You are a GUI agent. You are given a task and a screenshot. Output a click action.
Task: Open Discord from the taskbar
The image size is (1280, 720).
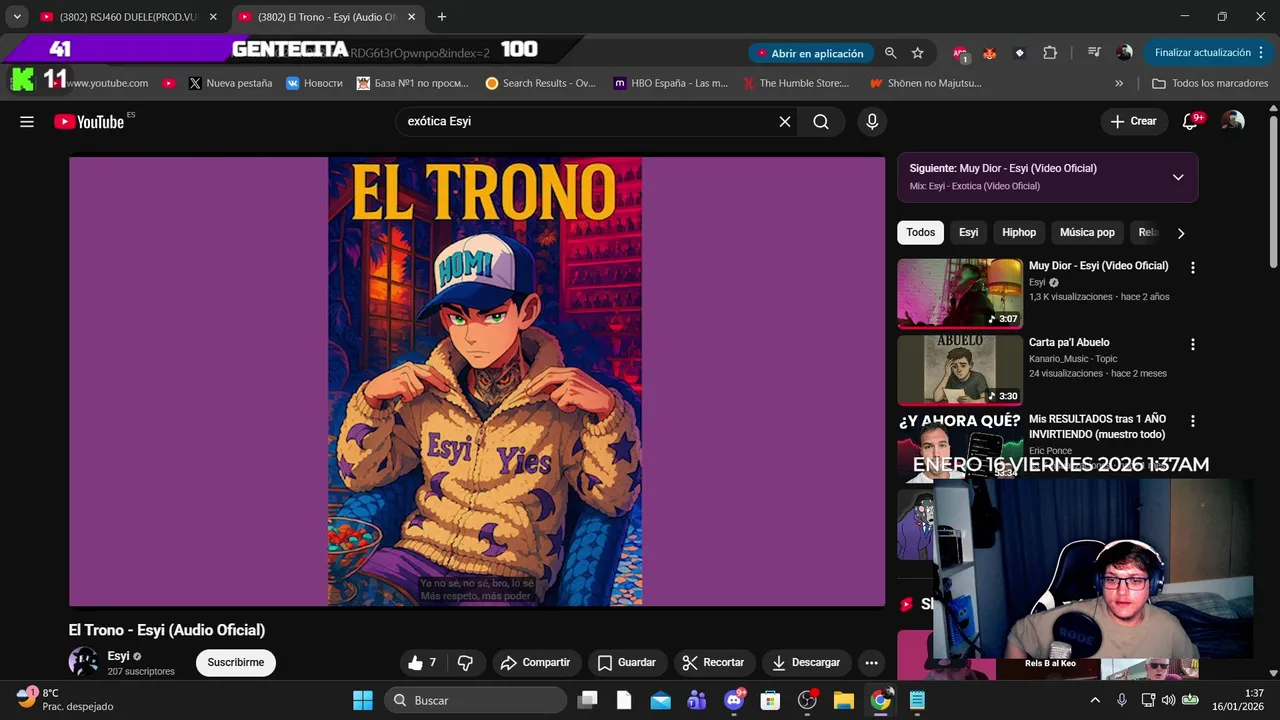point(734,700)
